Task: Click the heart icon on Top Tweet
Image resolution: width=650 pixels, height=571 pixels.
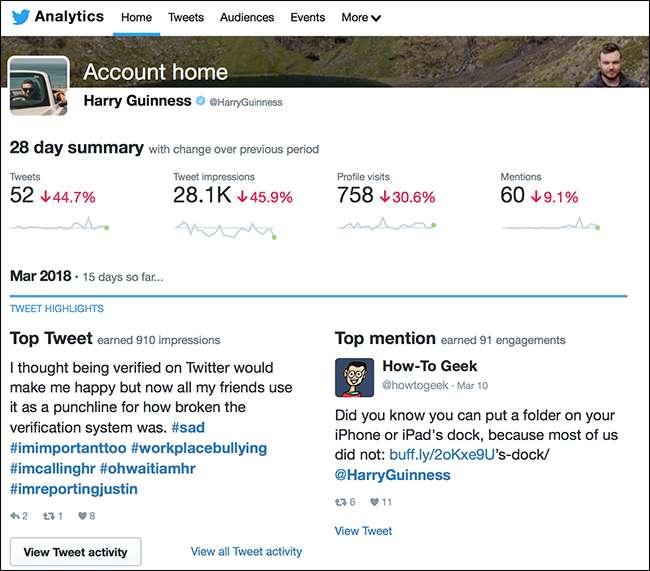Action: [x=82, y=516]
